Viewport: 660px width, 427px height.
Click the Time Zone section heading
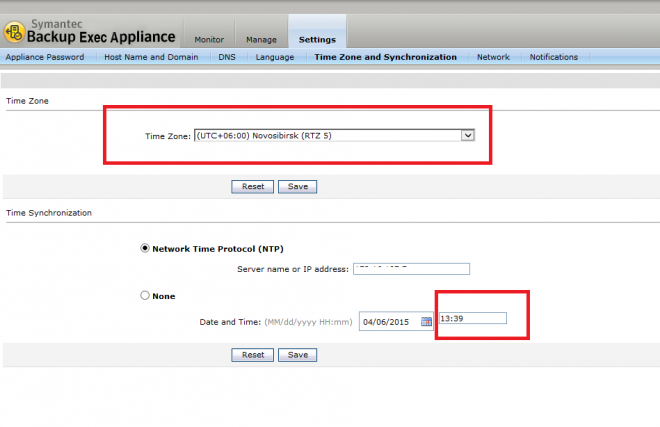point(27,101)
